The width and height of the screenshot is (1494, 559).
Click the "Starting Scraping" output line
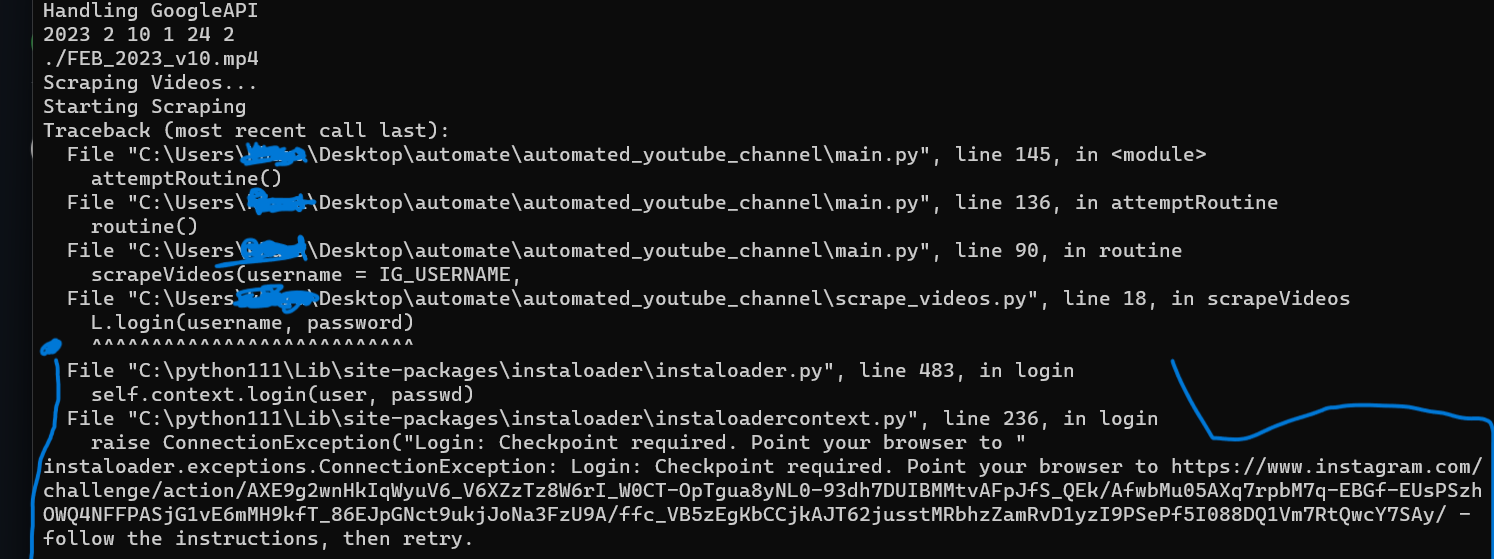[x=144, y=107]
